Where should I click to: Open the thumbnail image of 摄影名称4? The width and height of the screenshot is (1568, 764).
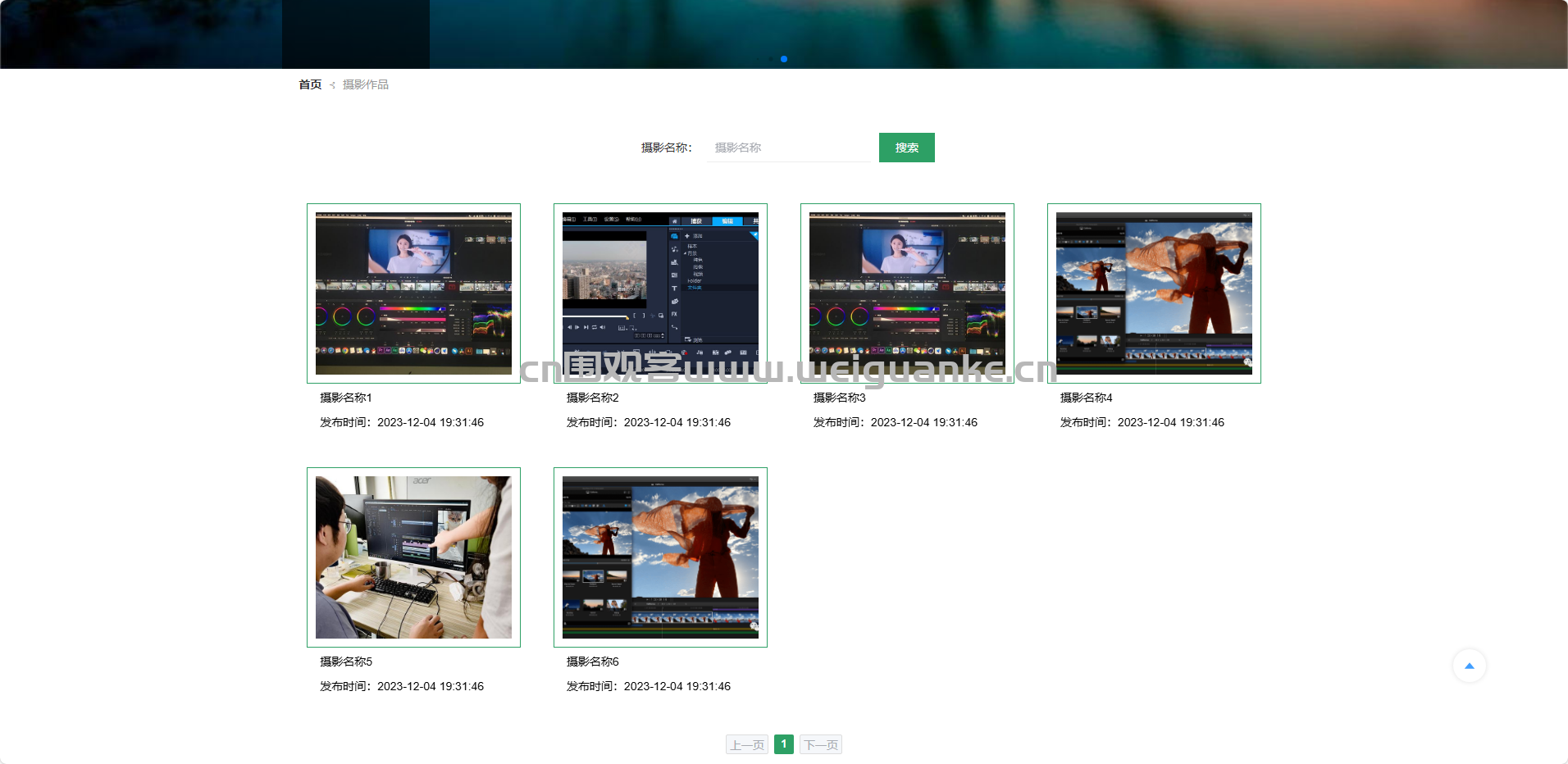click(1154, 293)
